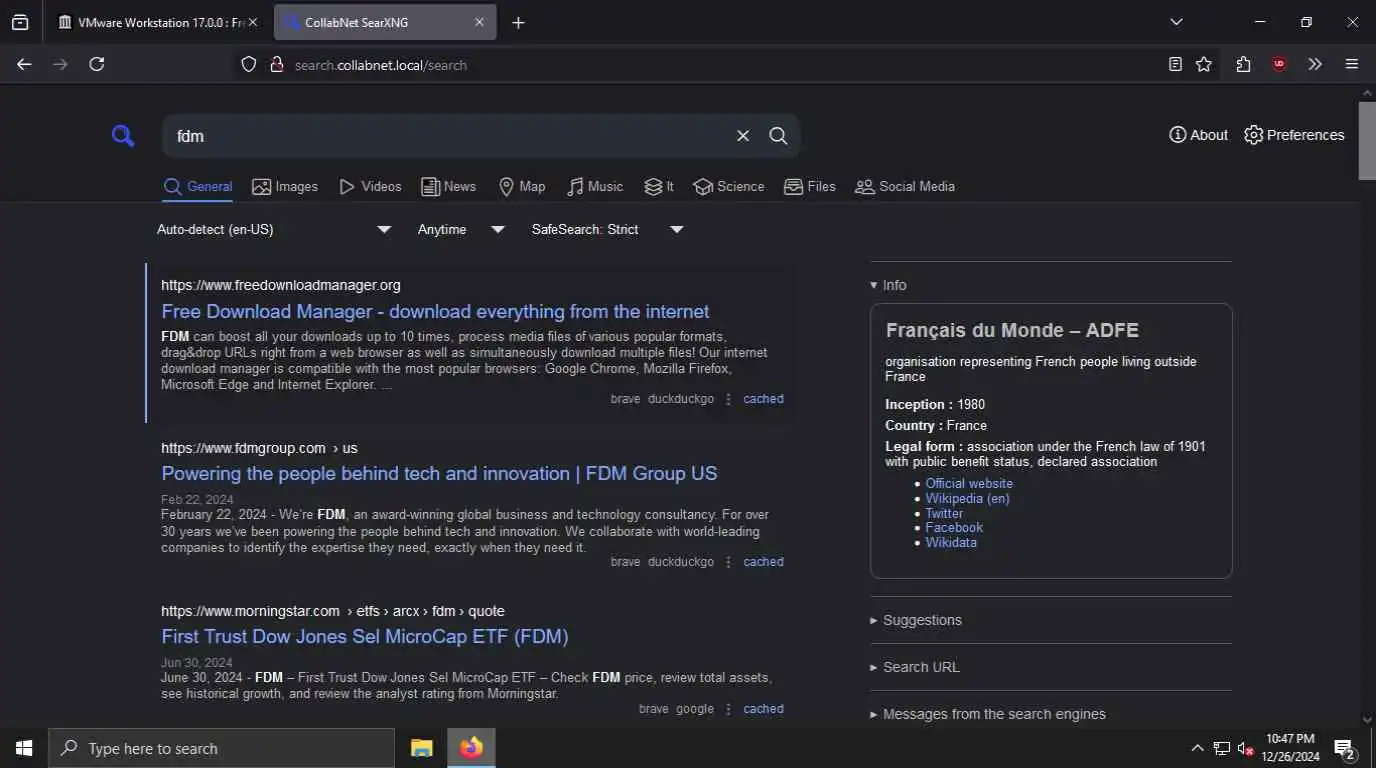Screen dimensions: 1376x768
Task: Switch to VMware Workstation 17.0.0 tab
Action: tap(157, 22)
